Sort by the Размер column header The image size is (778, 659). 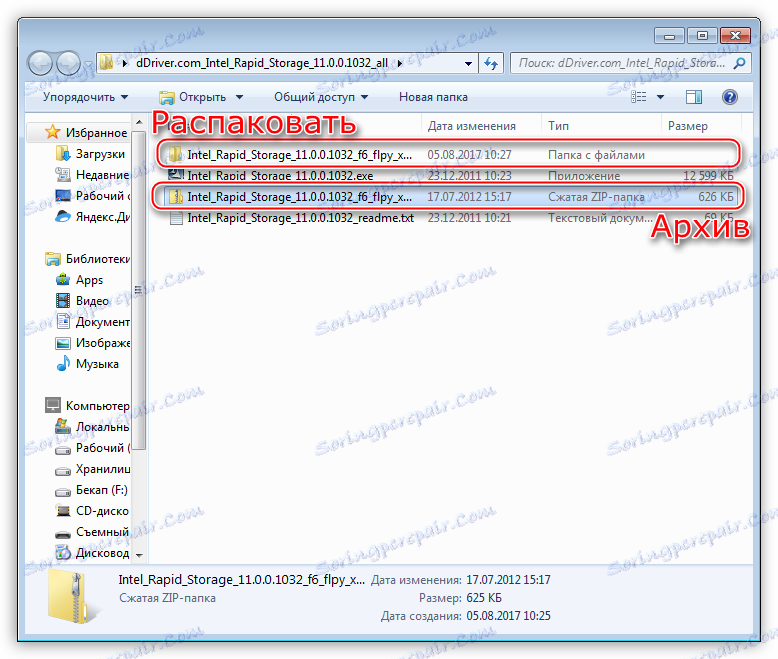click(x=688, y=126)
